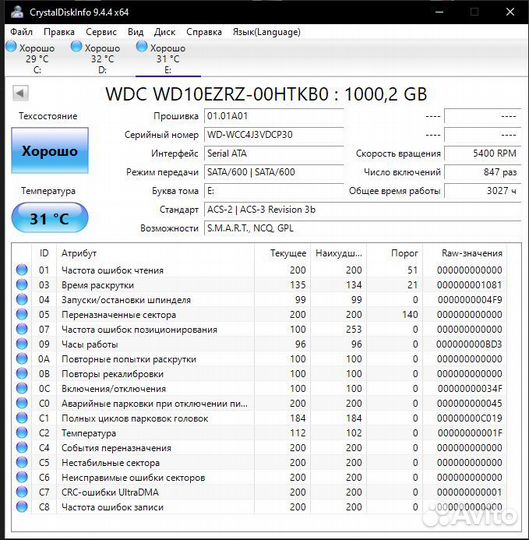Click status icon for attribute C6

point(22,477)
